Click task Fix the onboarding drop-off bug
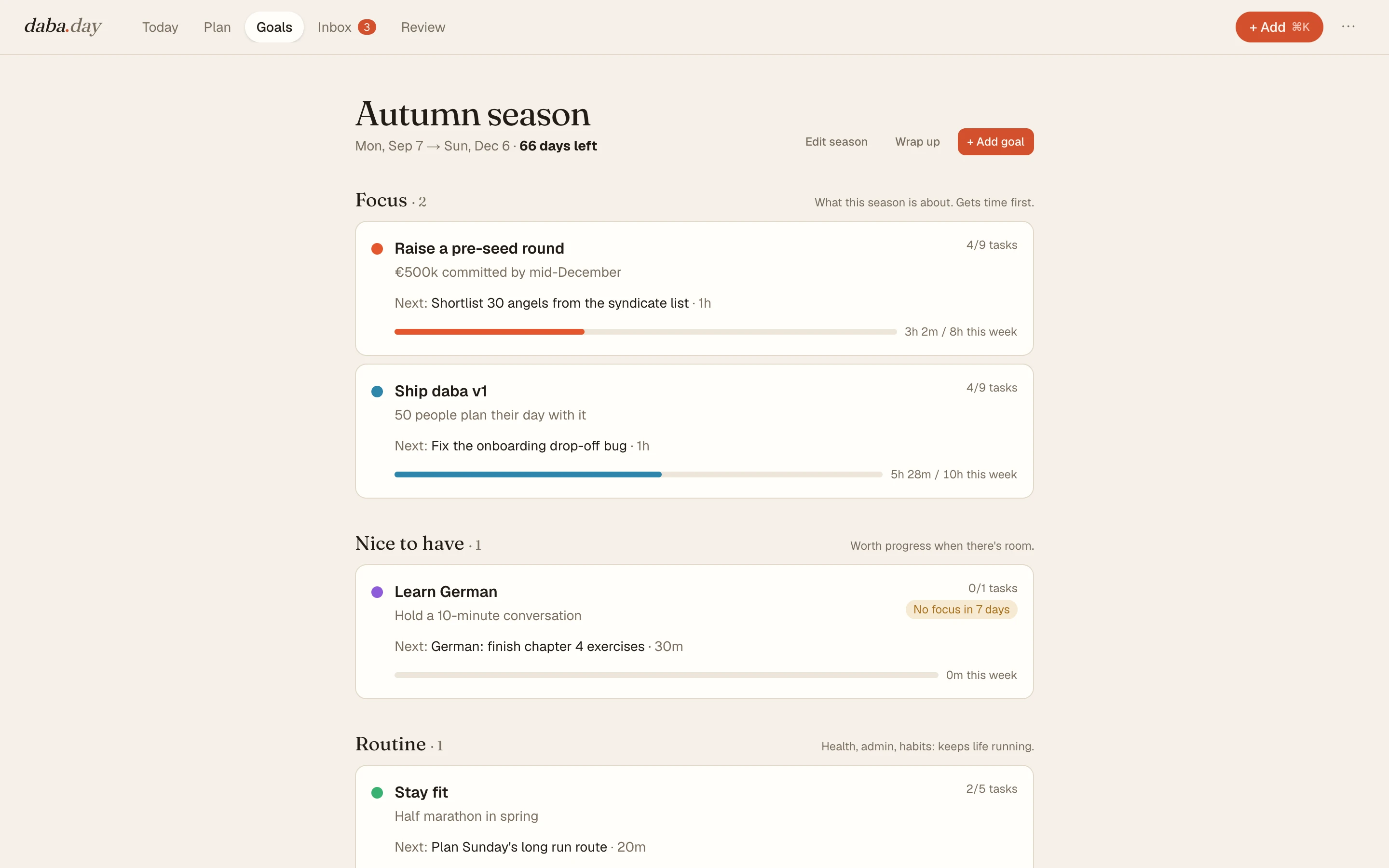 (529, 446)
